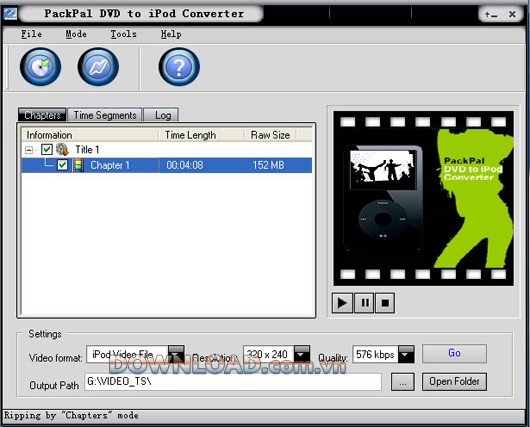Switch to the Chapters tab
Image resolution: width=530 pixels, height=427 pixels.
click(x=42, y=115)
